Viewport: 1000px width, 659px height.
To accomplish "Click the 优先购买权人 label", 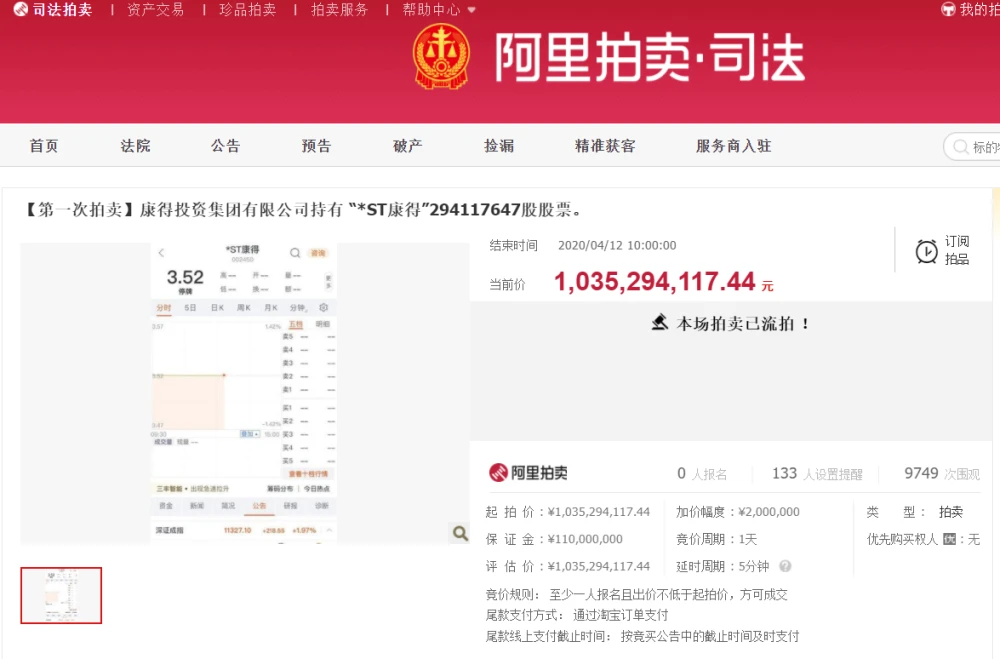I will point(902,540).
